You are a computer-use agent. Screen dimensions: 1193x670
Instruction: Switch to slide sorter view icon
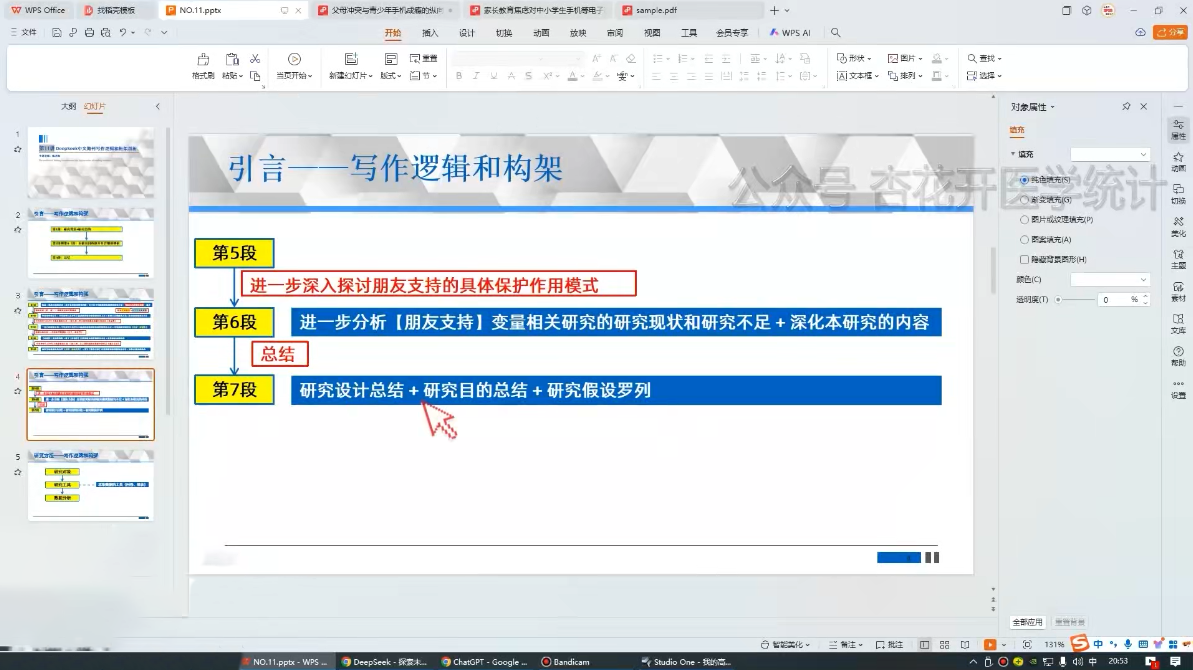pyautogui.click(x=944, y=645)
